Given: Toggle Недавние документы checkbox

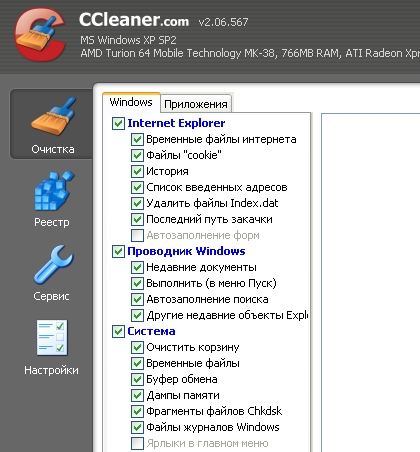Looking at the screenshot, I should (137, 267).
